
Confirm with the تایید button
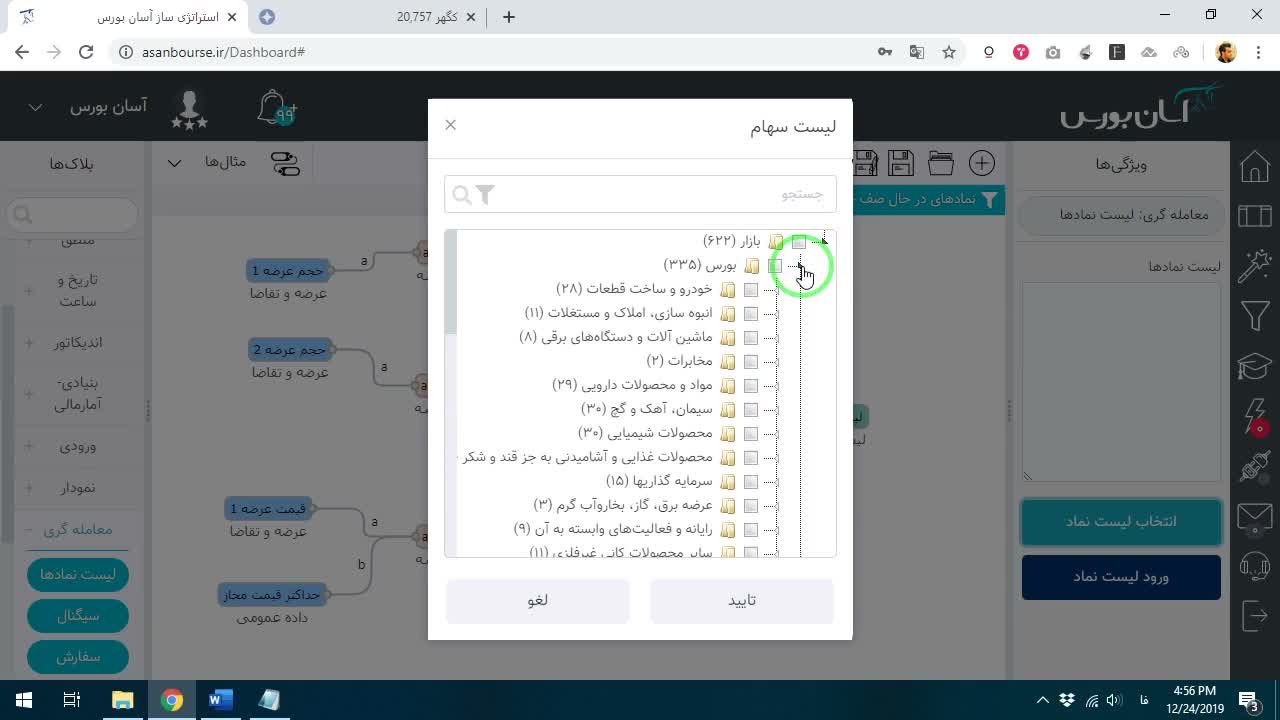(742, 600)
